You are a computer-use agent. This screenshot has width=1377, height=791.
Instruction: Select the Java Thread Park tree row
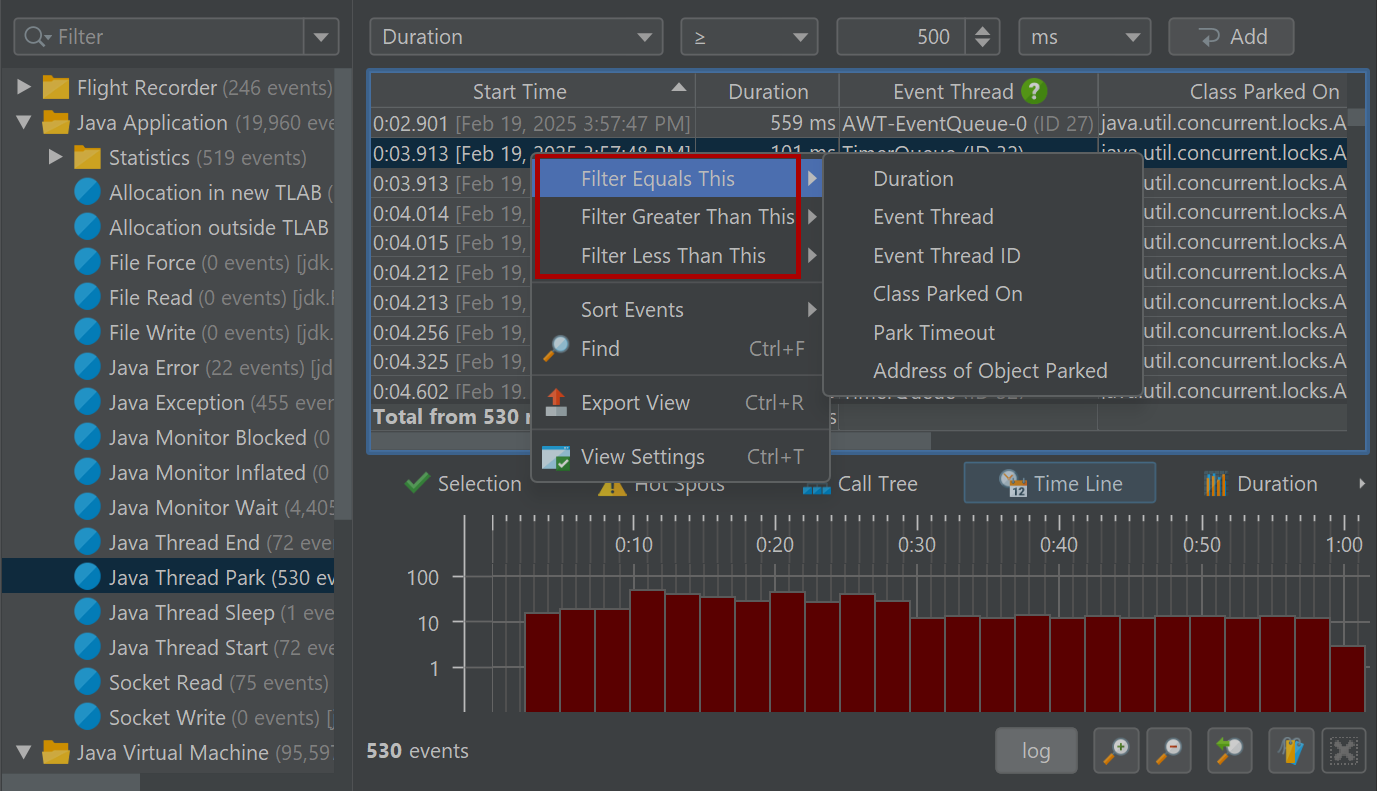point(168,578)
